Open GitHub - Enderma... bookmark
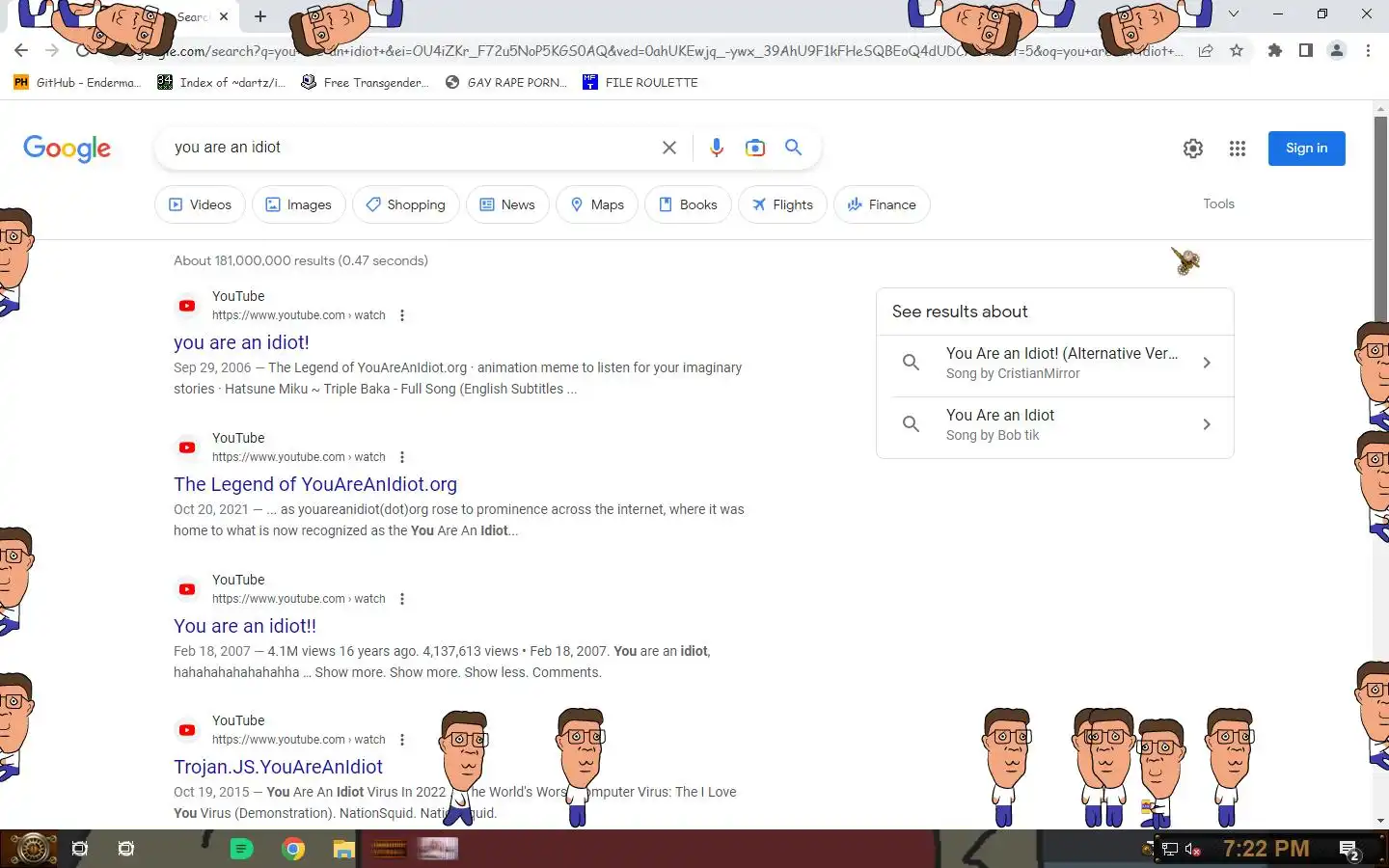This screenshot has width=1389, height=868. pos(77,83)
